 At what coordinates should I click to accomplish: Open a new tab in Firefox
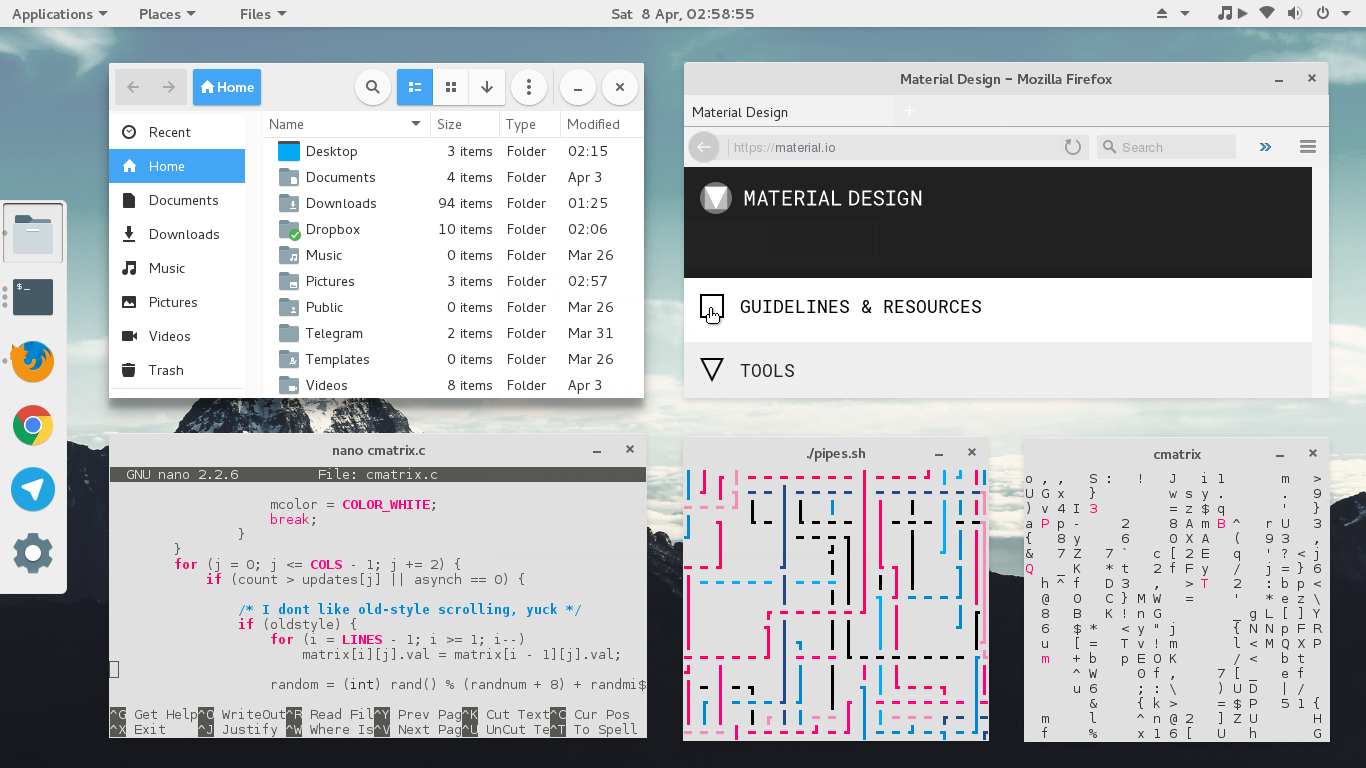coord(909,111)
